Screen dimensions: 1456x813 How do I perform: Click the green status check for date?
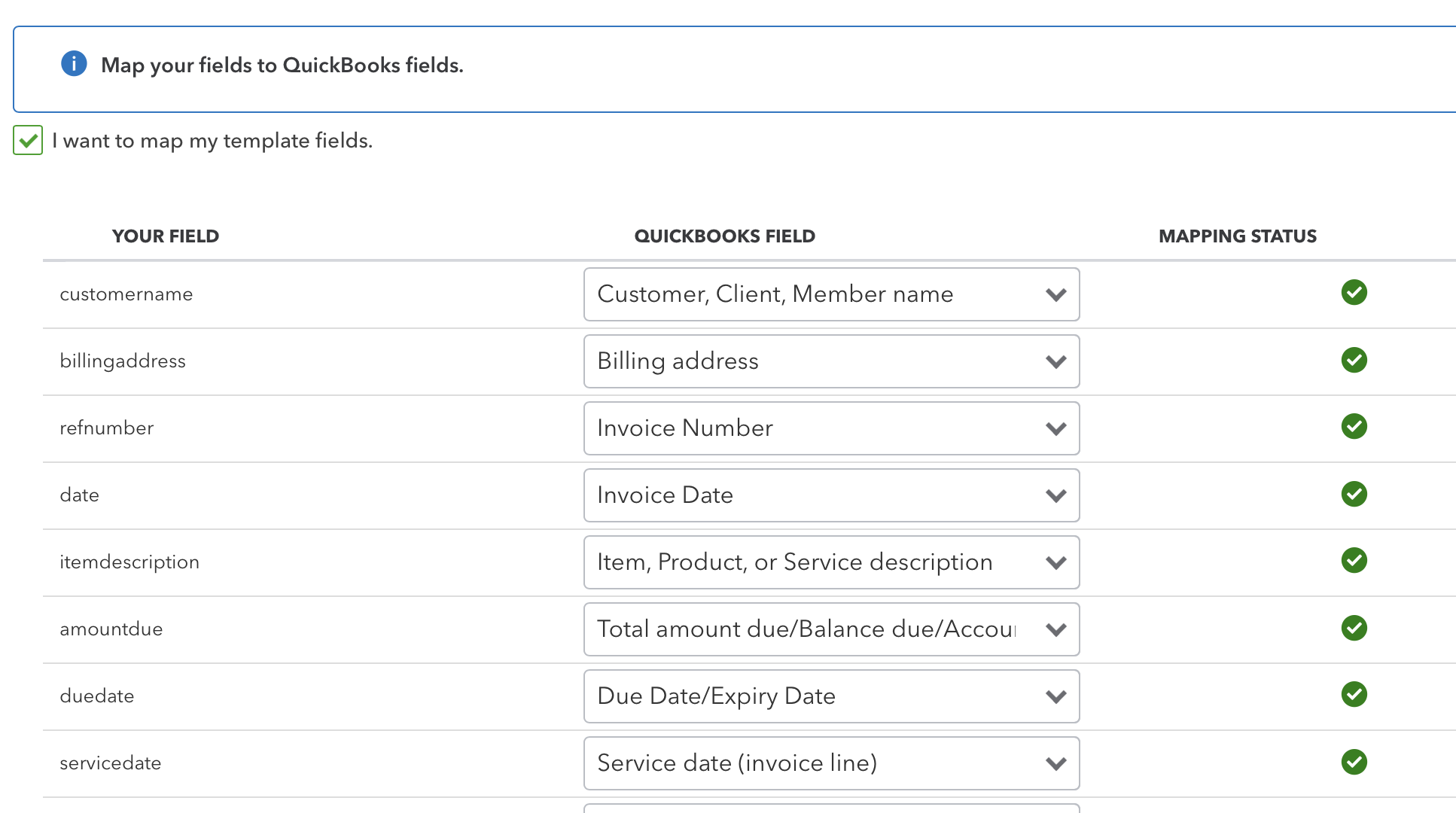click(1354, 494)
